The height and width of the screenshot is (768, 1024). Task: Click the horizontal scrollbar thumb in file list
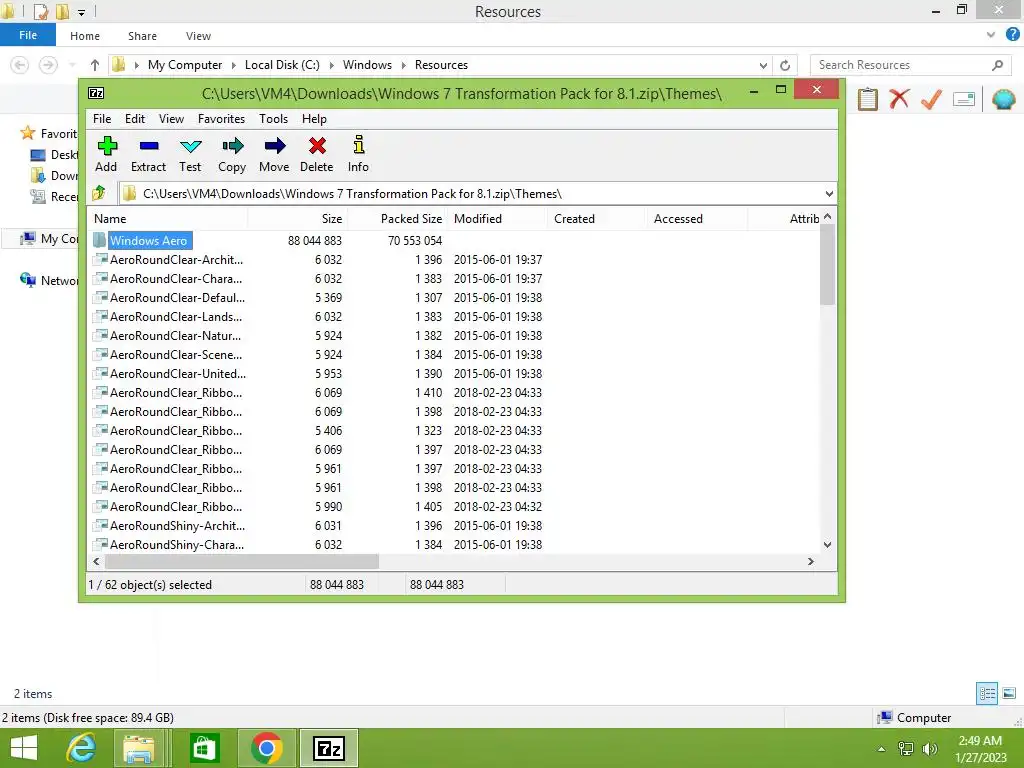(242, 561)
